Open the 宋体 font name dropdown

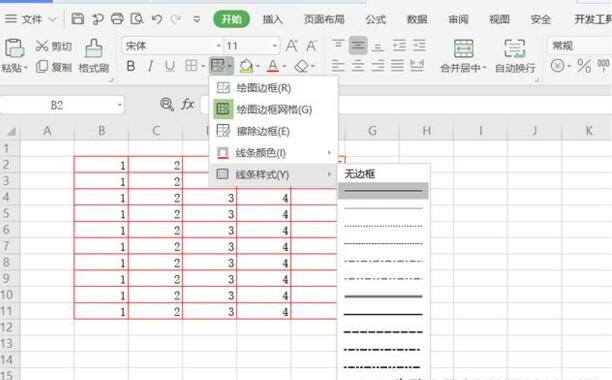219,46
